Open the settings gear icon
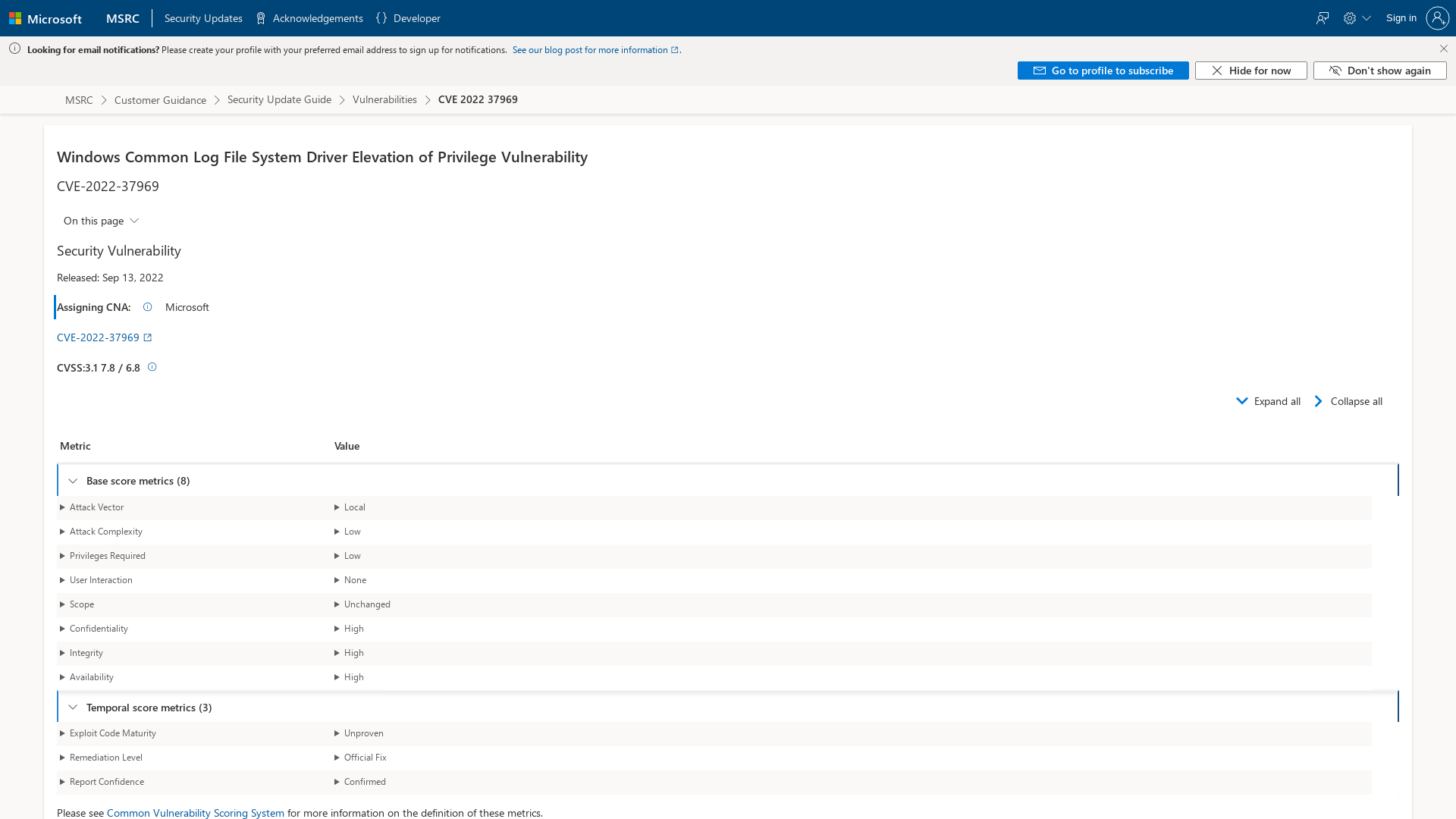The image size is (1456, 819). point(1350,17)
